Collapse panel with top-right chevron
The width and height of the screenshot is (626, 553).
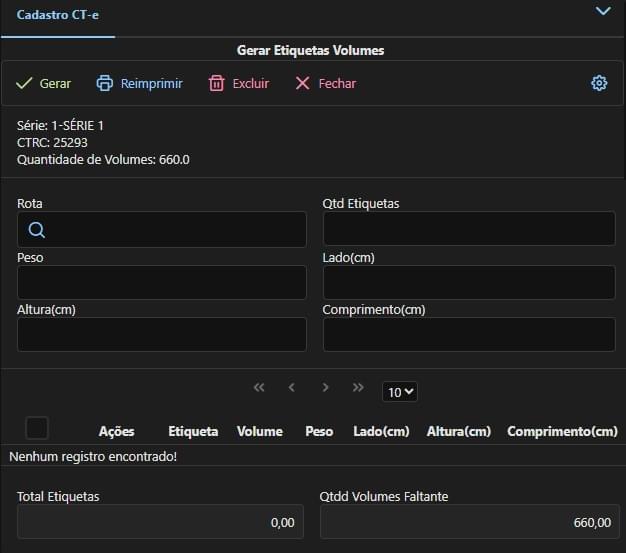[x=602, y=11]
